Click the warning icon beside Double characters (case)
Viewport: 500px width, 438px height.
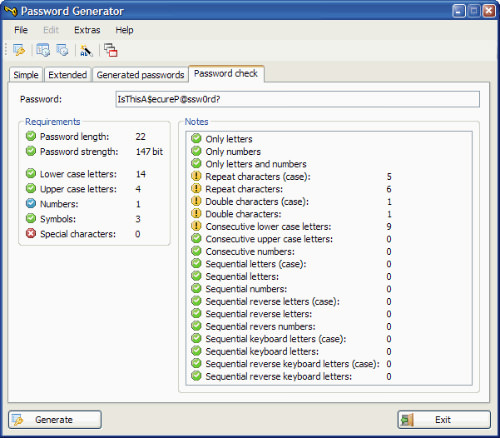pos(196,201)
